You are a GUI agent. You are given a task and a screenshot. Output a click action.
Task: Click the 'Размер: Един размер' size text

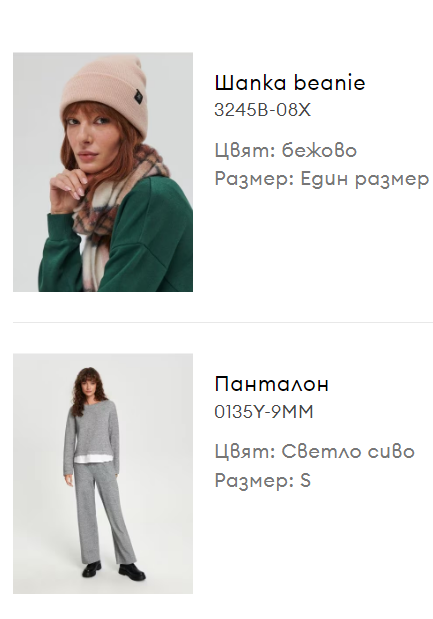pos(322,179)
